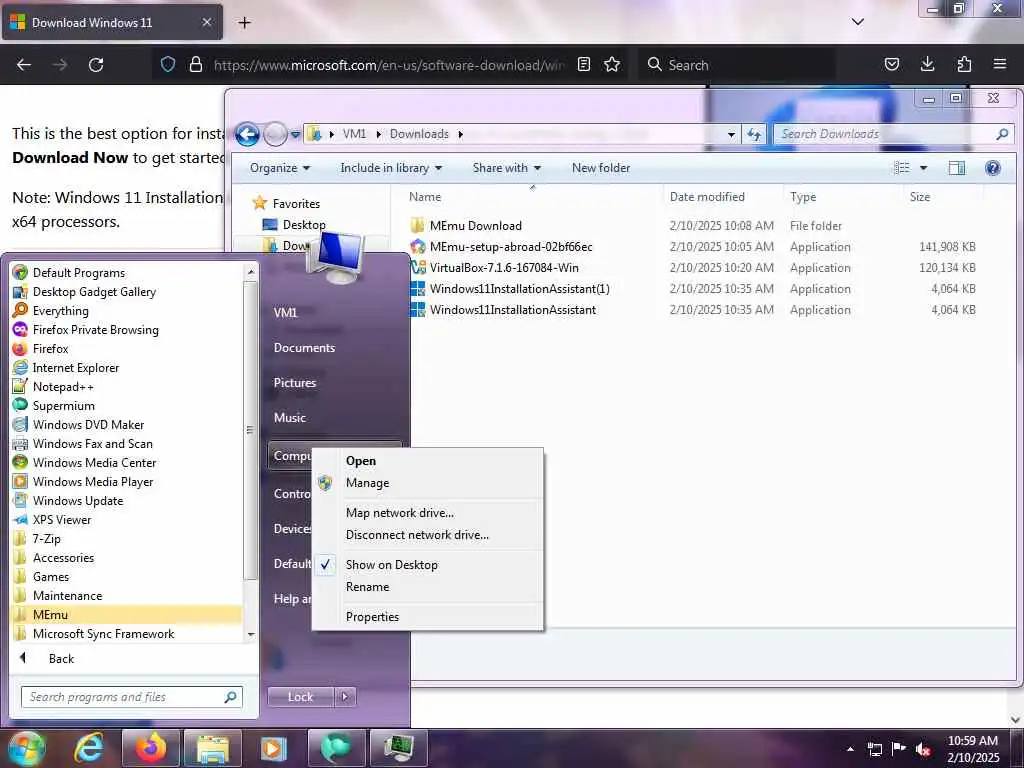The height and width of the screenshot is (768, 1024).
Task: Click Explorer back navigation arrow
Action: click(x=248, y=135)
